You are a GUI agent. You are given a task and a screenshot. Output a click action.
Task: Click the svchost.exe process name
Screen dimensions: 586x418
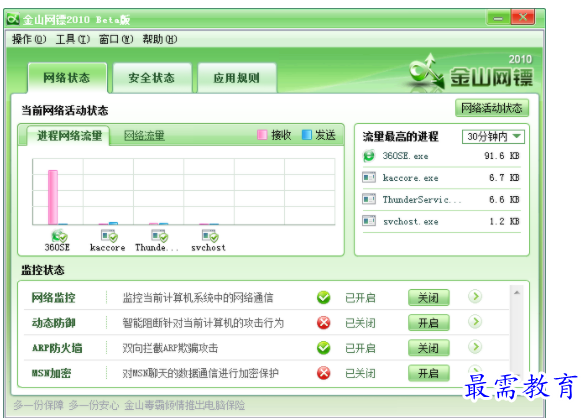point(410,222)
